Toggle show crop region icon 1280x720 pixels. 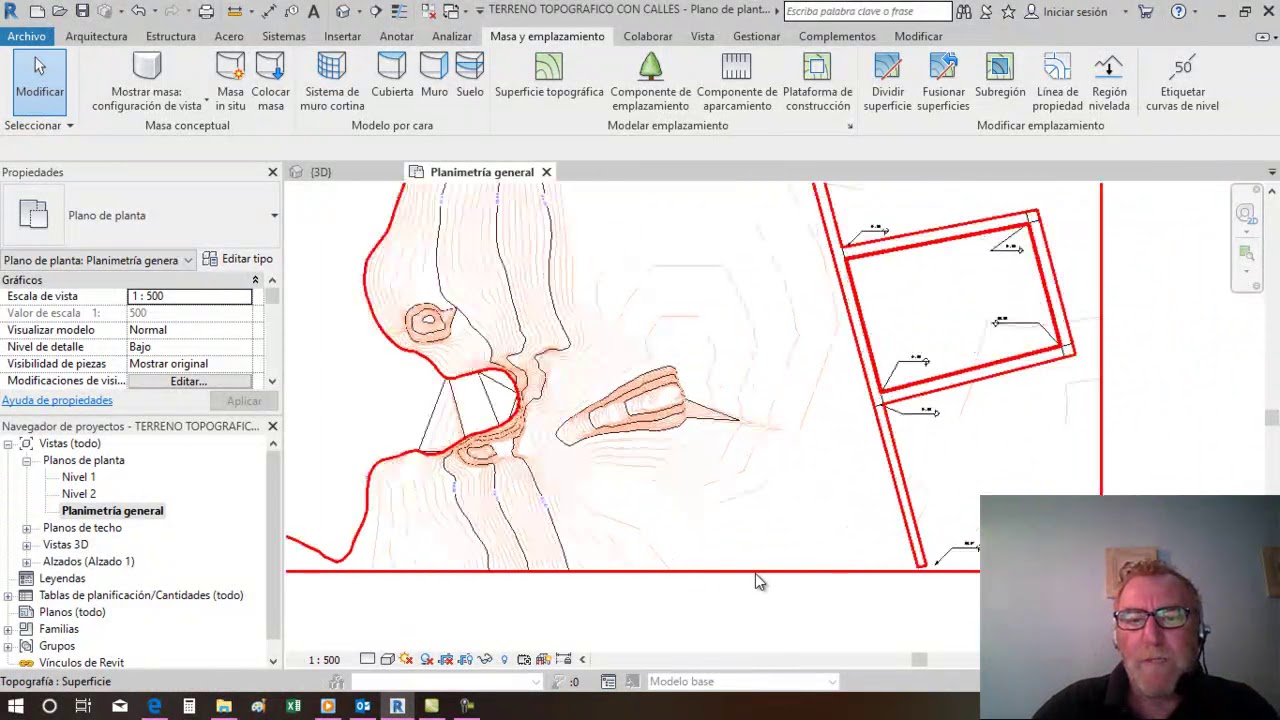(x=465, y=659)
